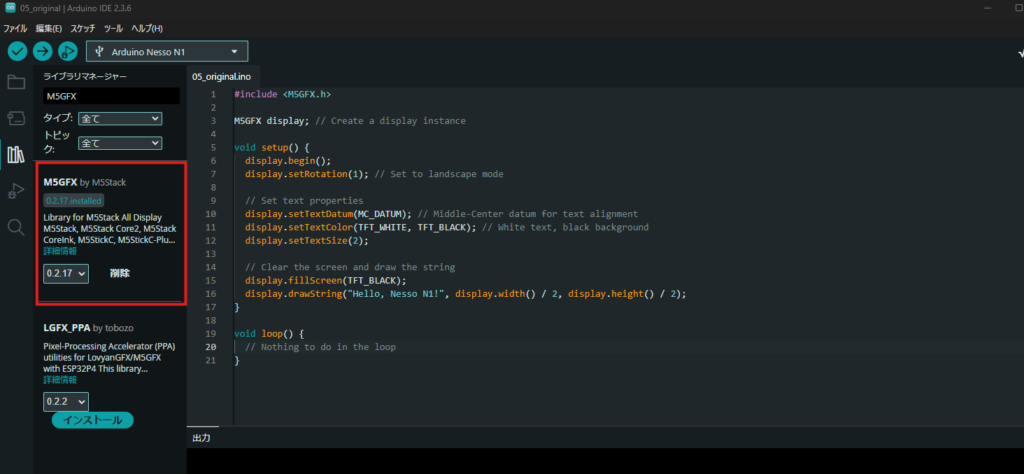
Task: Open the Boards Manager sidebar icon
Action: [16, 118]
